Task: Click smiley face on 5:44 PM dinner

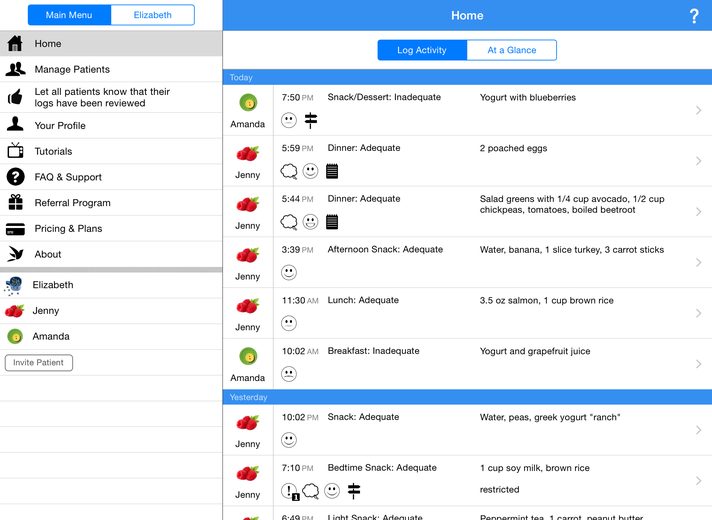Action: (311, 222)
